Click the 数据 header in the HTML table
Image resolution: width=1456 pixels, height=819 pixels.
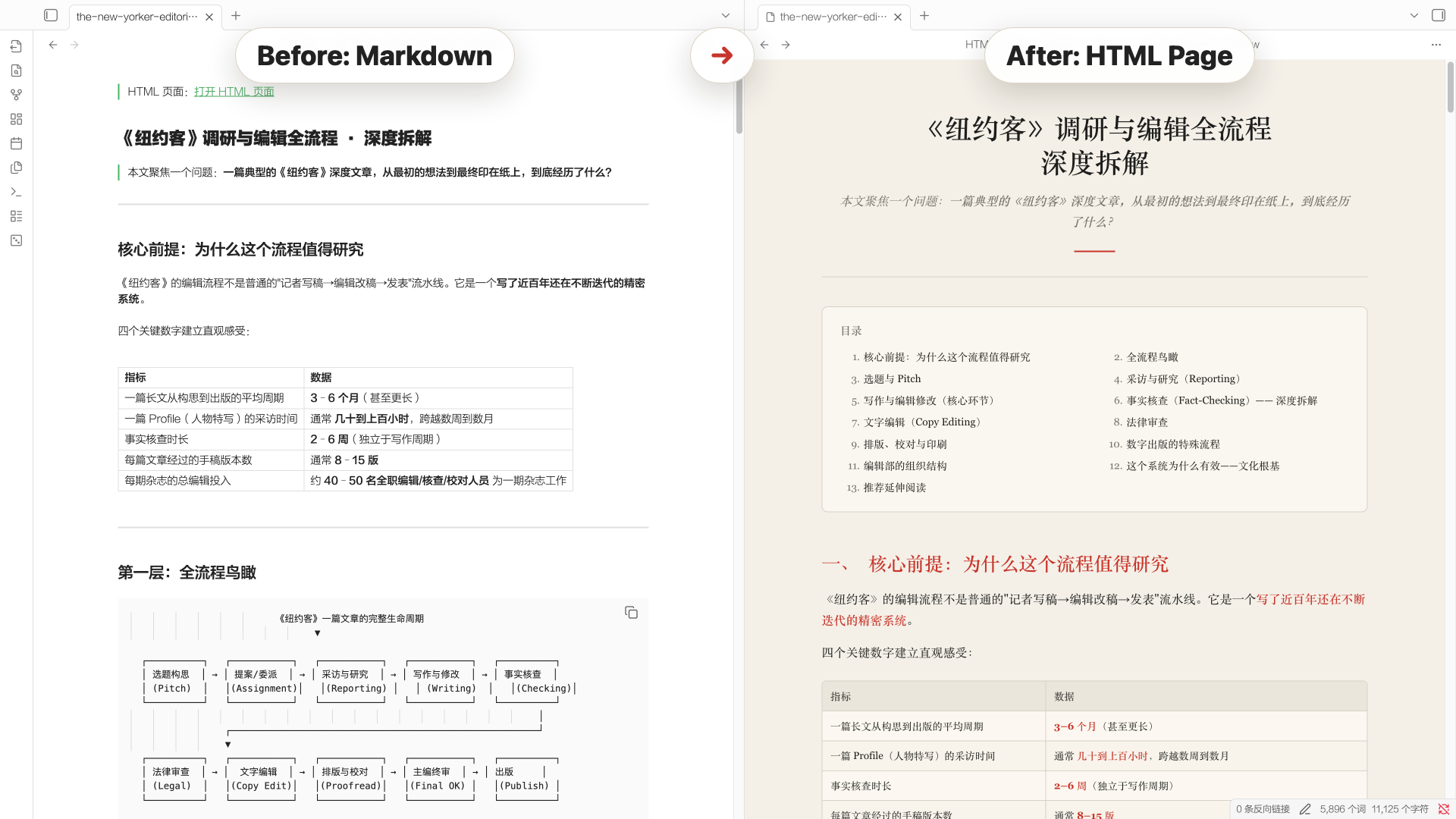point(1206,696)
